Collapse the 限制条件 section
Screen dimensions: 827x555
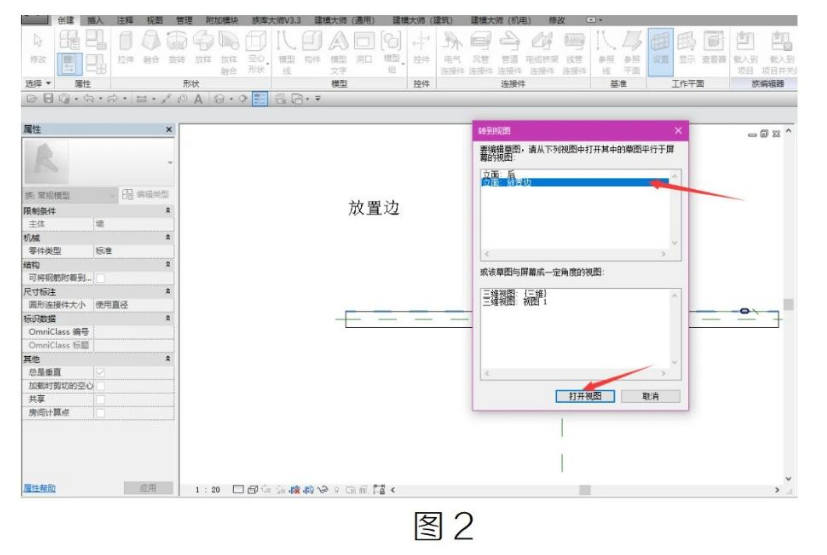click(168, 210)
